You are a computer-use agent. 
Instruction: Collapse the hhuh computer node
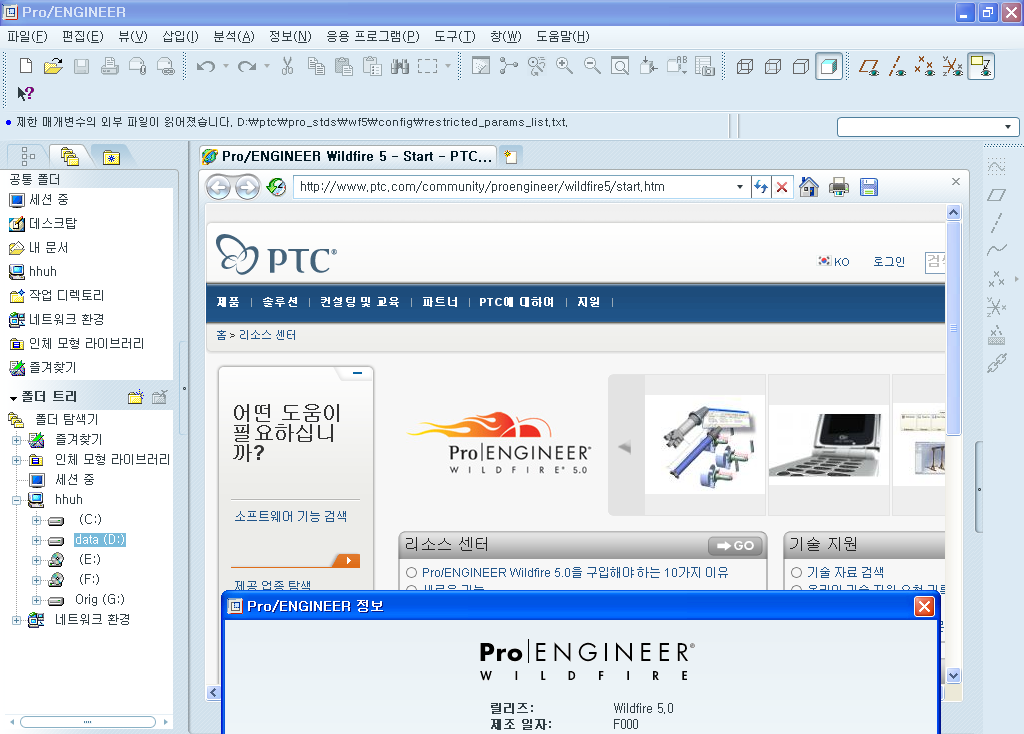tap(16, 501)
